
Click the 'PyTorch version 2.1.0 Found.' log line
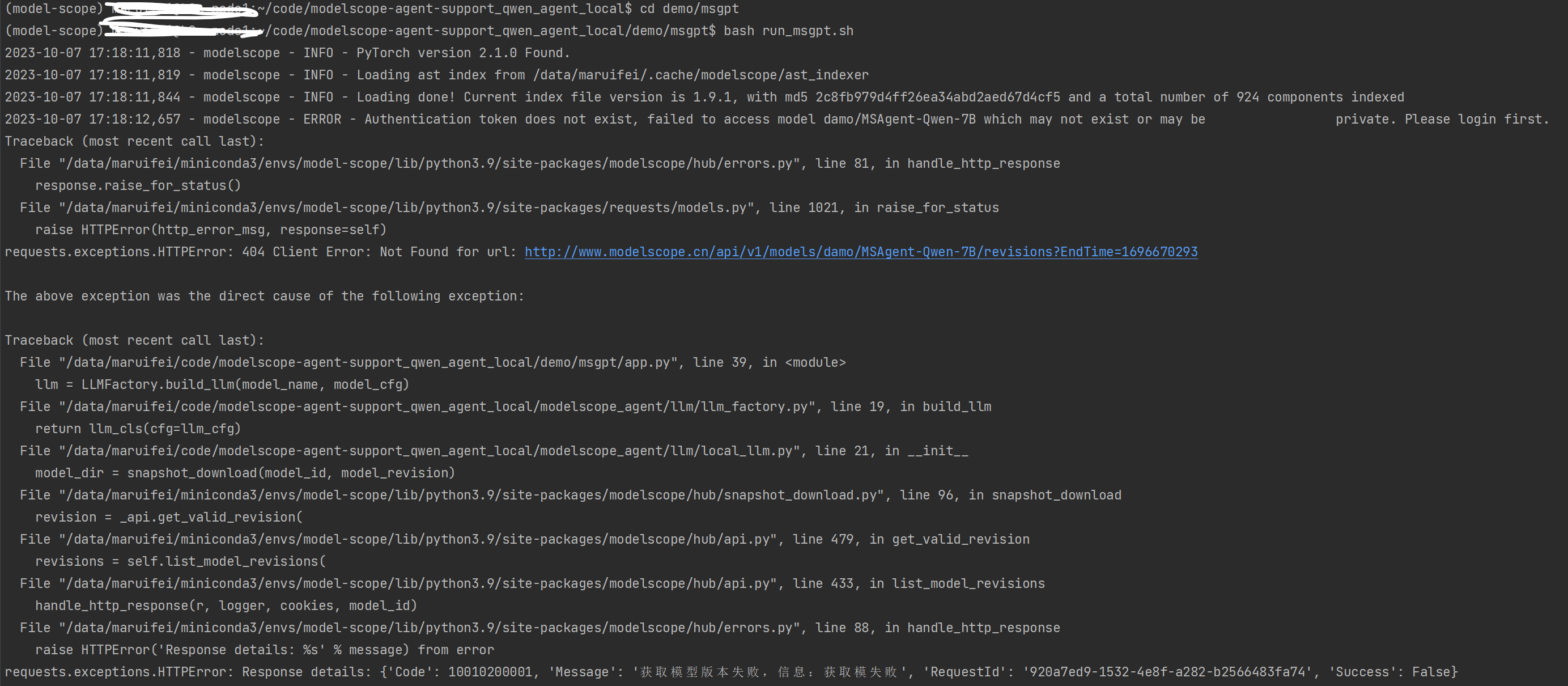pos(287,52)
